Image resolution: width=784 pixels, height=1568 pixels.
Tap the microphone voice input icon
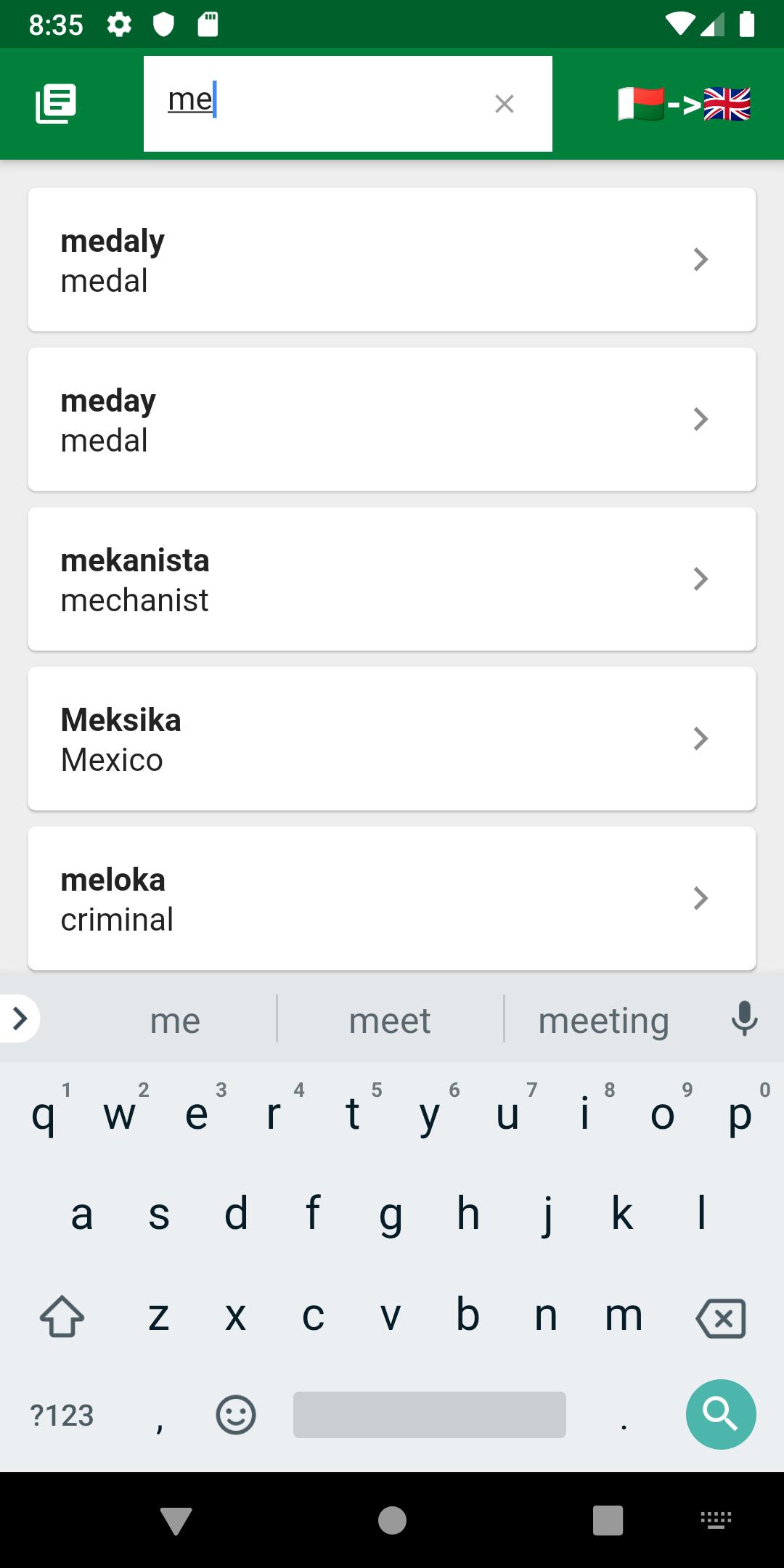[745, 1018]
